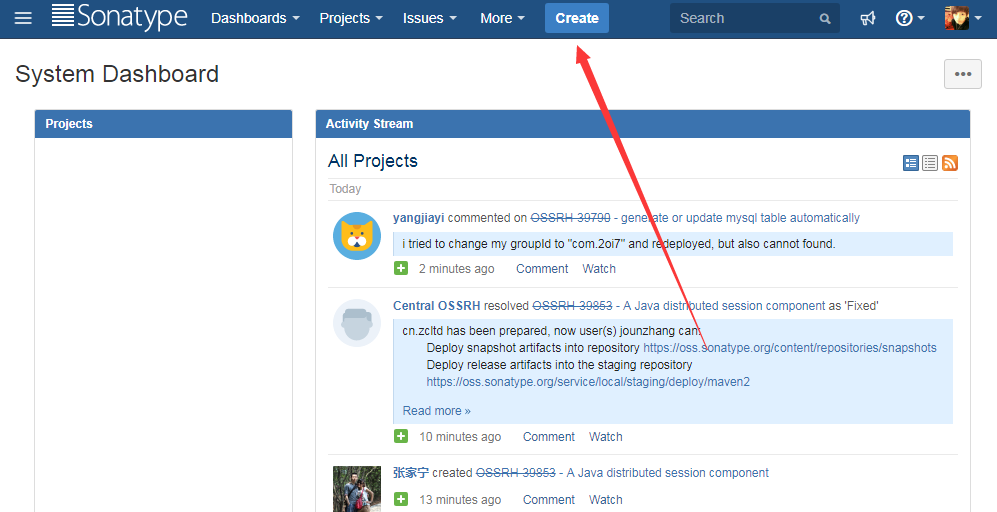Click yangjiayi's cat avatar
Viewport: 997px width, 512px height.
click(x=357, y=236)
